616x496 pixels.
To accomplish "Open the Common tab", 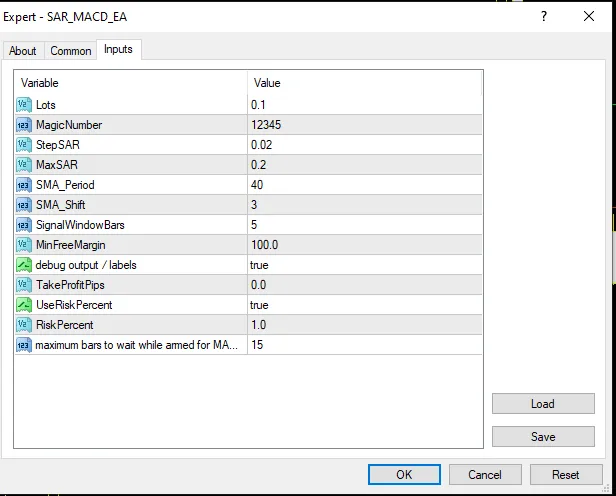I will click(71, 51).
